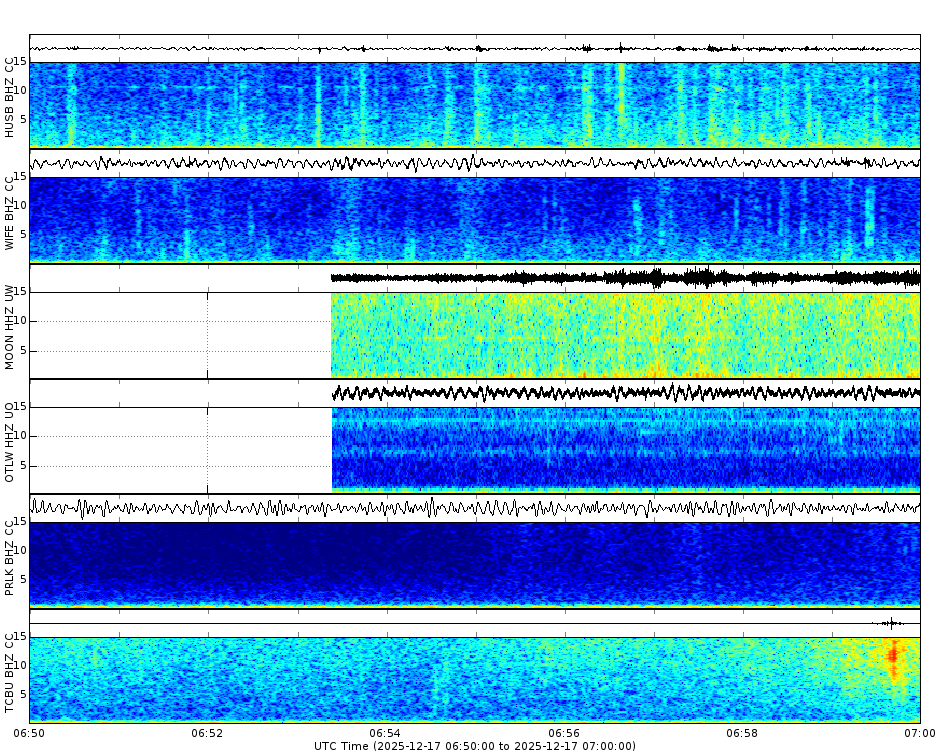Select the WIFE BHZ CC station label
This screenshot has width=950, height=756.
10,212
